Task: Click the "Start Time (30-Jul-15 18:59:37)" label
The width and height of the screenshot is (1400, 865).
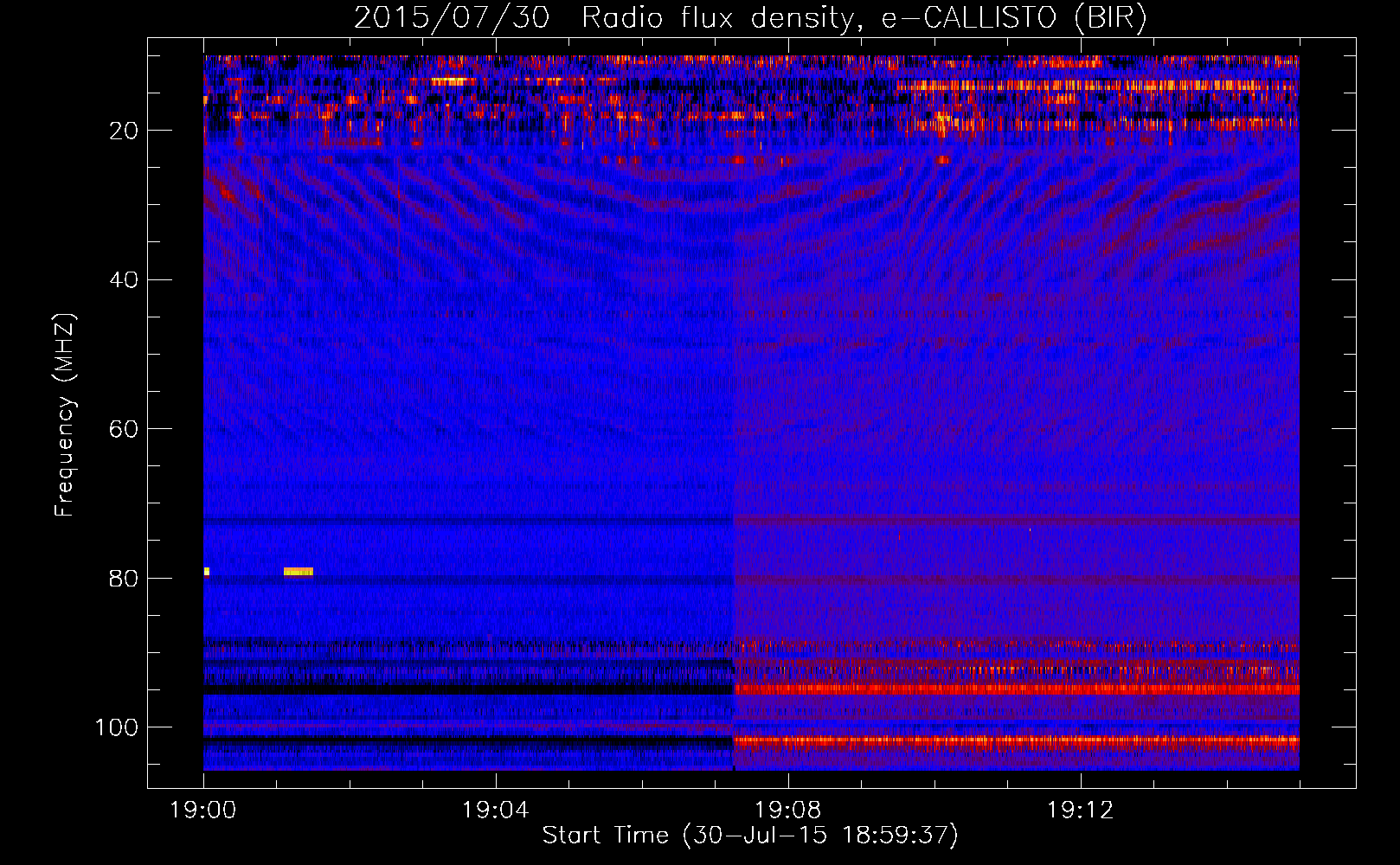Action: 750,836
